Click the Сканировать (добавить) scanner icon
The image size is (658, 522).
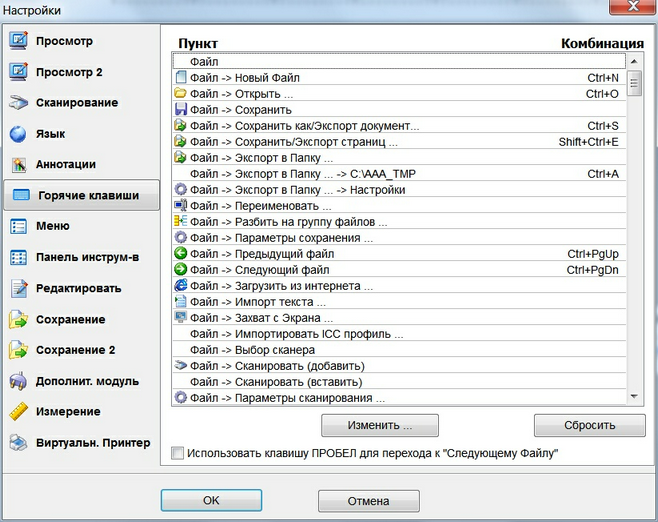click(x=180, y=365)
